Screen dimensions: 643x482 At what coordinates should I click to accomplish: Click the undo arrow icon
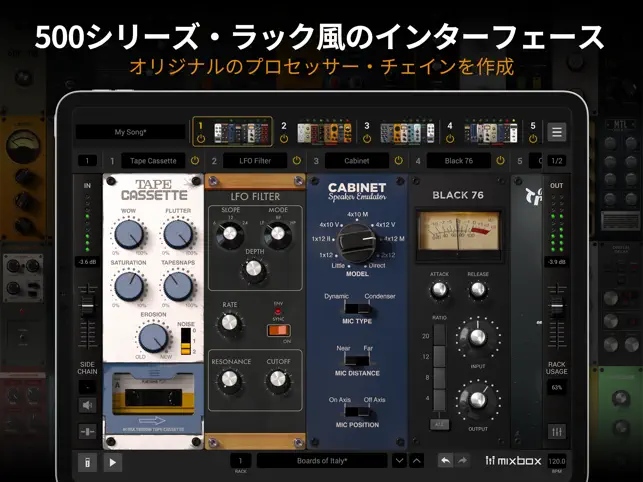[x=445, y=461]
